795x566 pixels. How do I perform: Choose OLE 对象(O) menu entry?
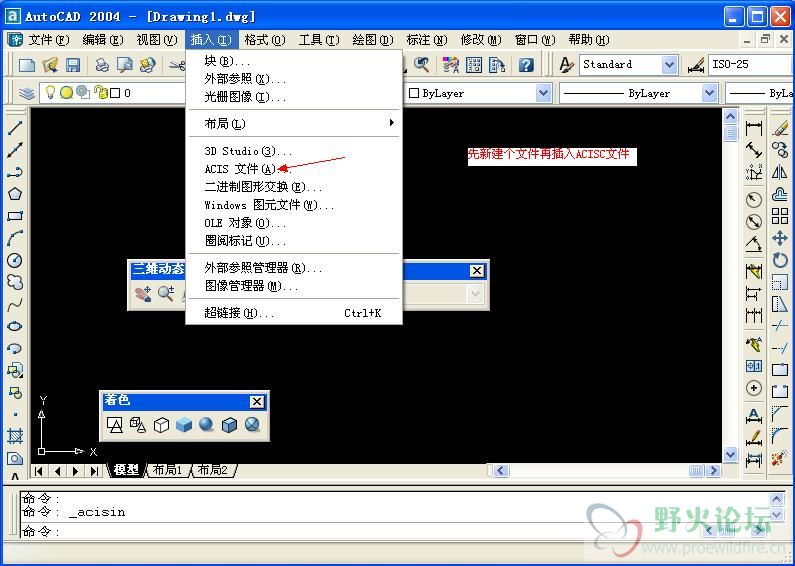[x=294, y=223]
